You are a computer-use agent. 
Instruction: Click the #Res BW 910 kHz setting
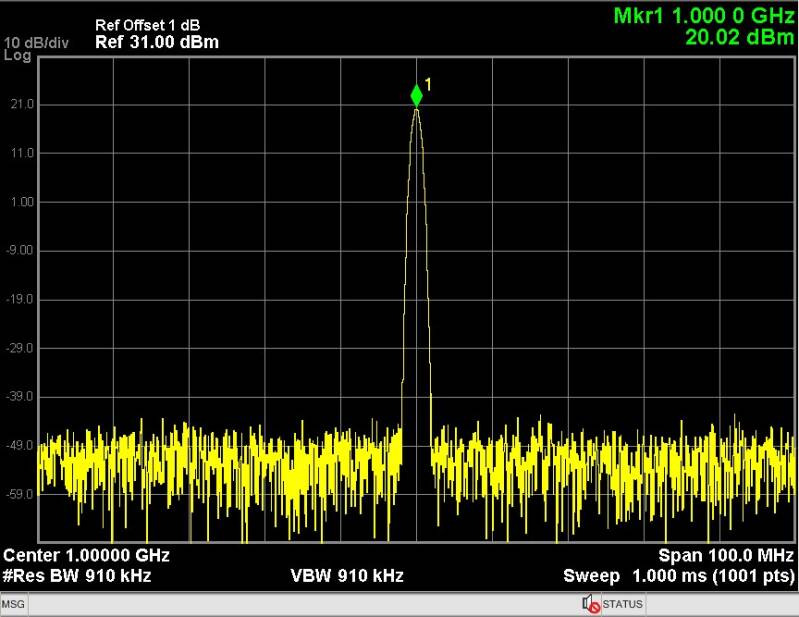74,575
